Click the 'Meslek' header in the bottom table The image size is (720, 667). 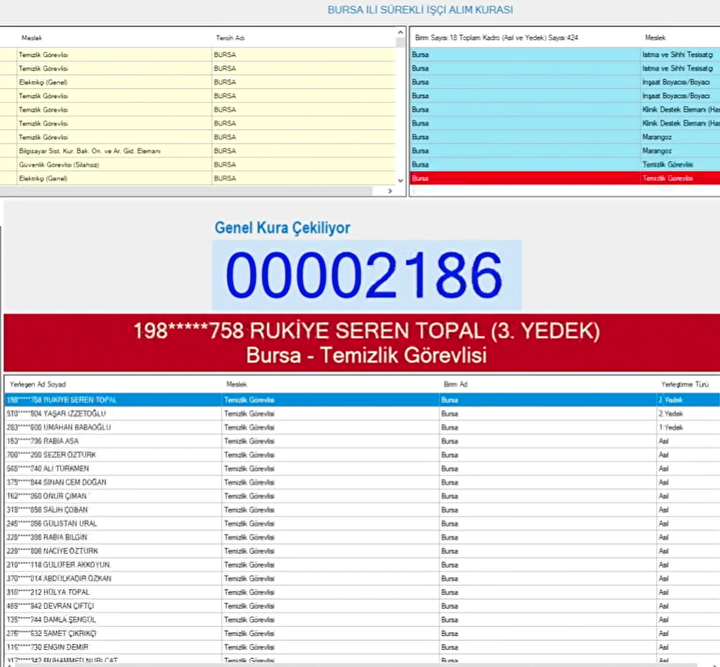click(x=236, y=384)
